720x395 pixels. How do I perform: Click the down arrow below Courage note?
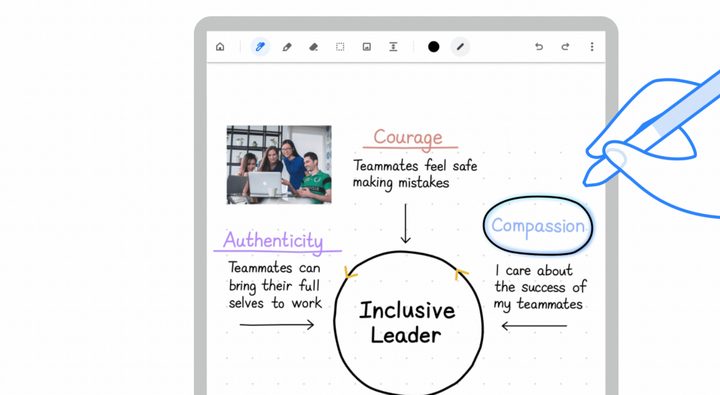tap(405, 223)
